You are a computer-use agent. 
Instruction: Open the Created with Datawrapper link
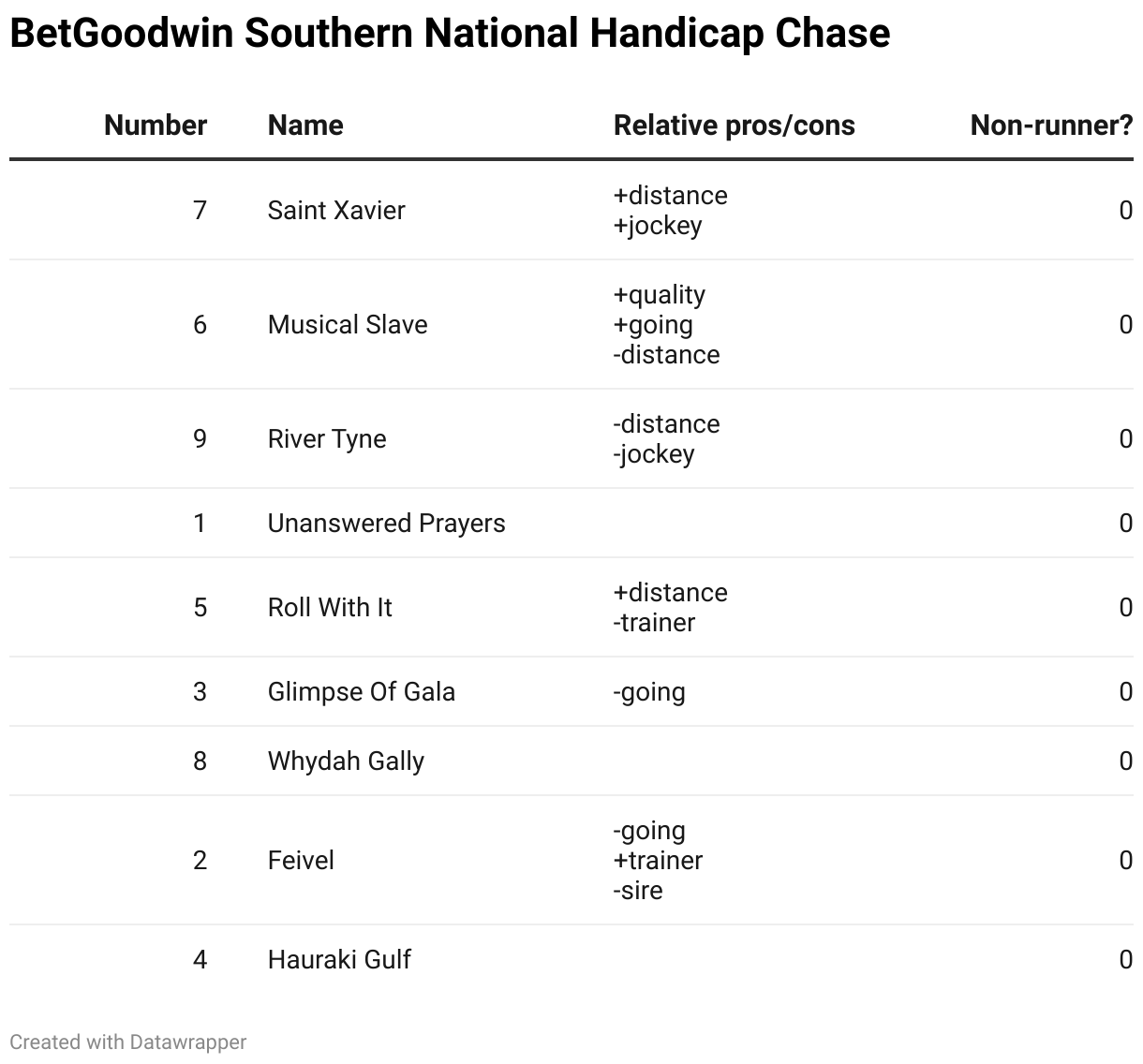coord(128,1042)
